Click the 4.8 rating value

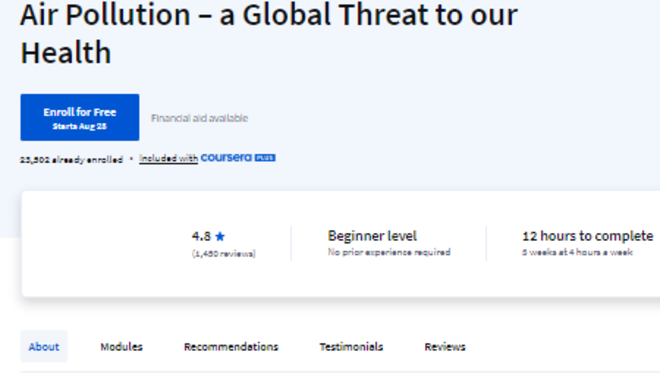click(x=201, y=236)
